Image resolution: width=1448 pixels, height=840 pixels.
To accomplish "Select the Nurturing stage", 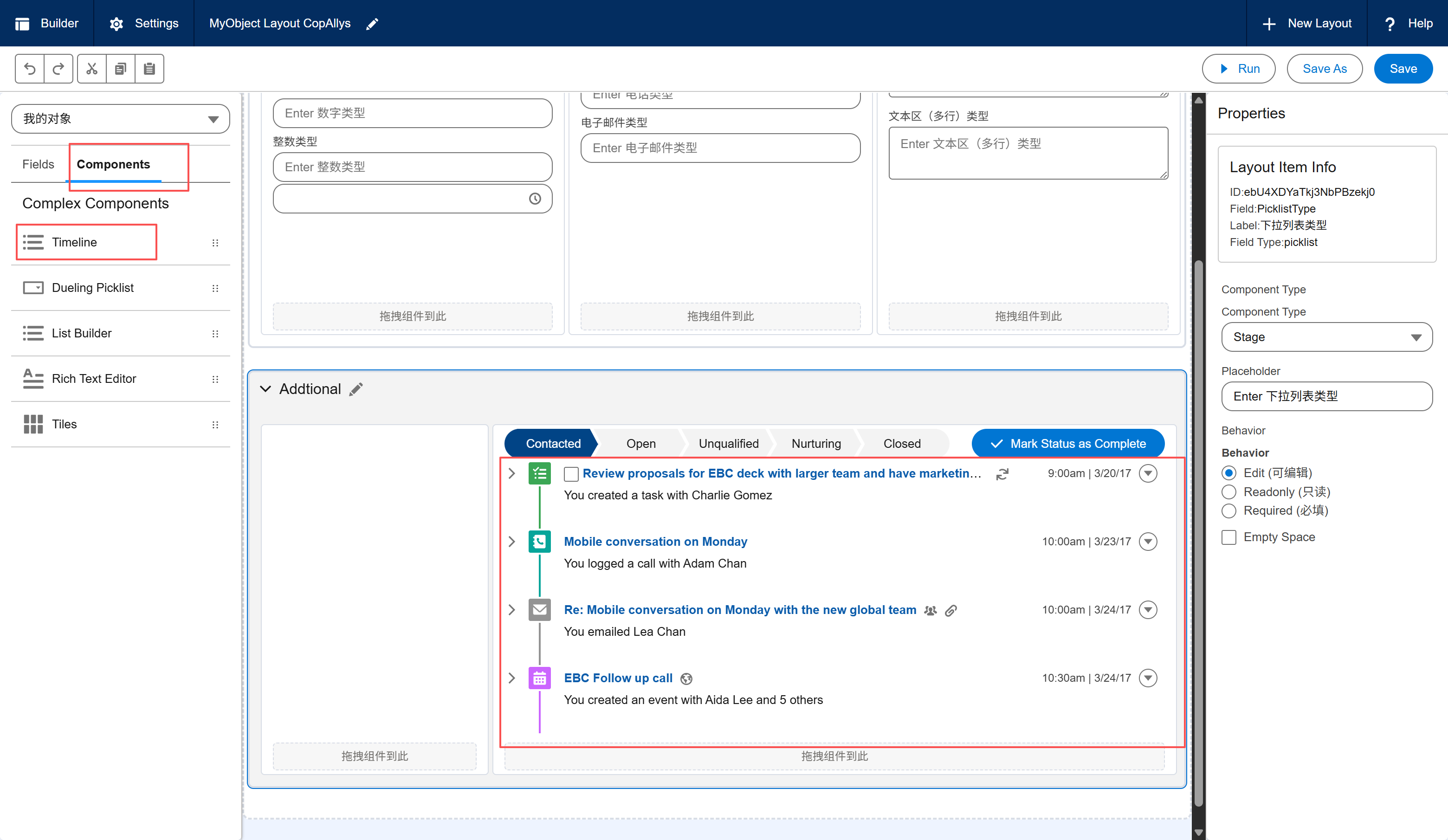I will (x=816, y=444).
